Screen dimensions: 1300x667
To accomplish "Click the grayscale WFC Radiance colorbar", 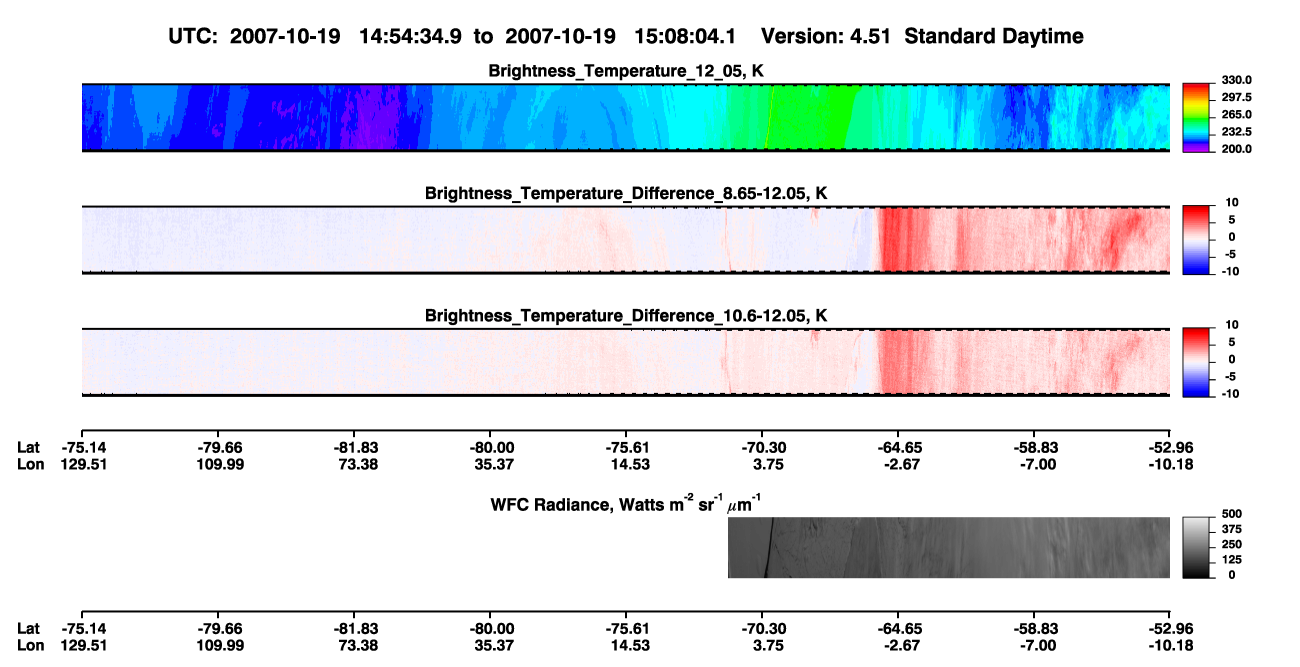I will [x=1197, y=547].
